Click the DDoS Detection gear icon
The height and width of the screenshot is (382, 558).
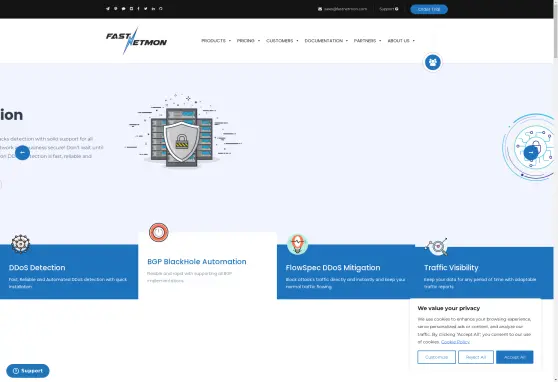pos(21,244)
